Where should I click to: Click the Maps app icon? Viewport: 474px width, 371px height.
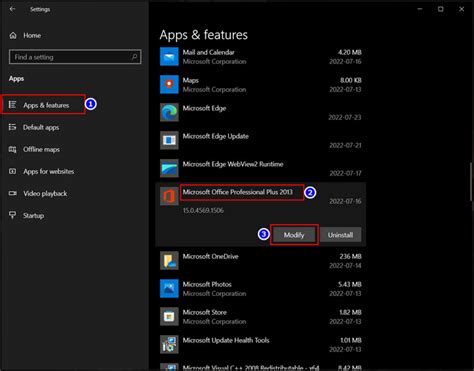click(x=169, y=84)
